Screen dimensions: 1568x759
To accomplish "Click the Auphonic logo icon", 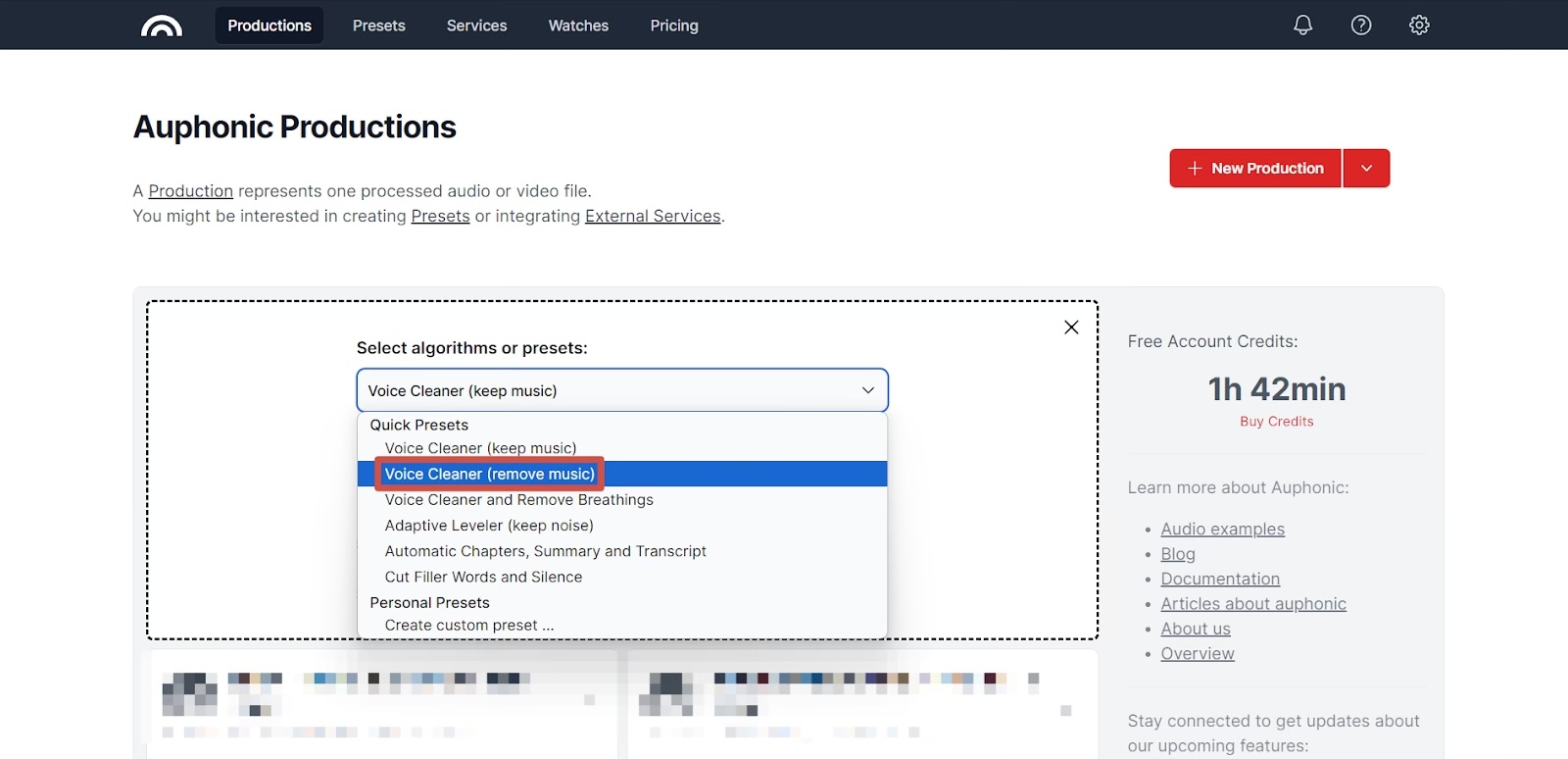I will point(162,25).
